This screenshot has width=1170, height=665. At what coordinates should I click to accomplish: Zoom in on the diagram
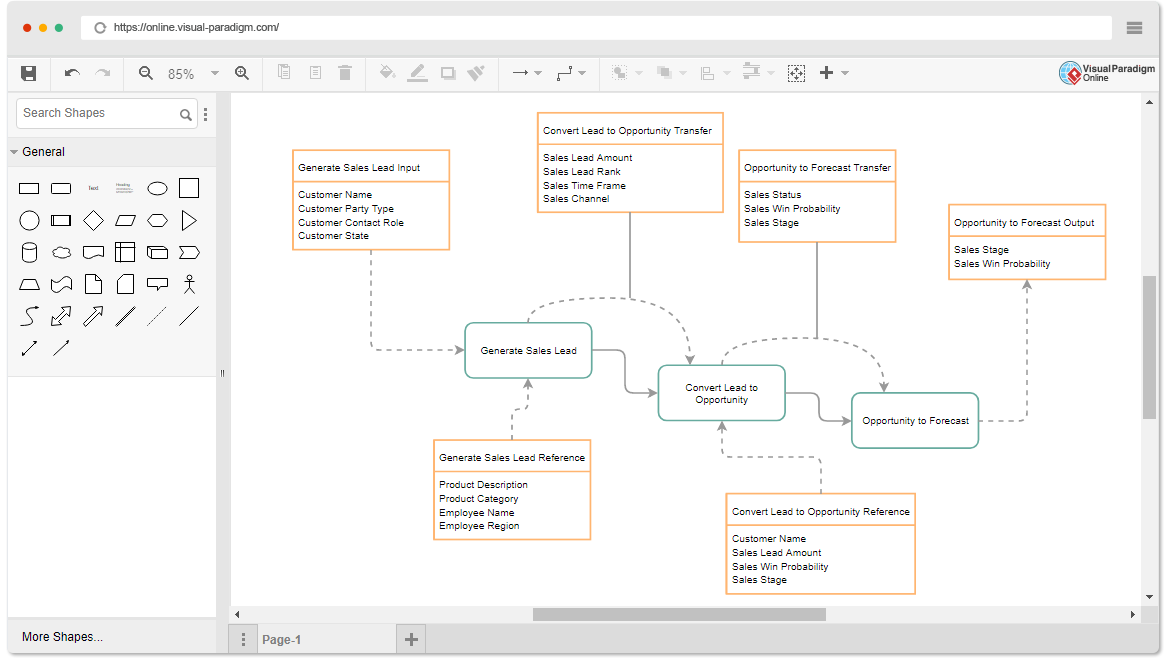coord(242,73)
